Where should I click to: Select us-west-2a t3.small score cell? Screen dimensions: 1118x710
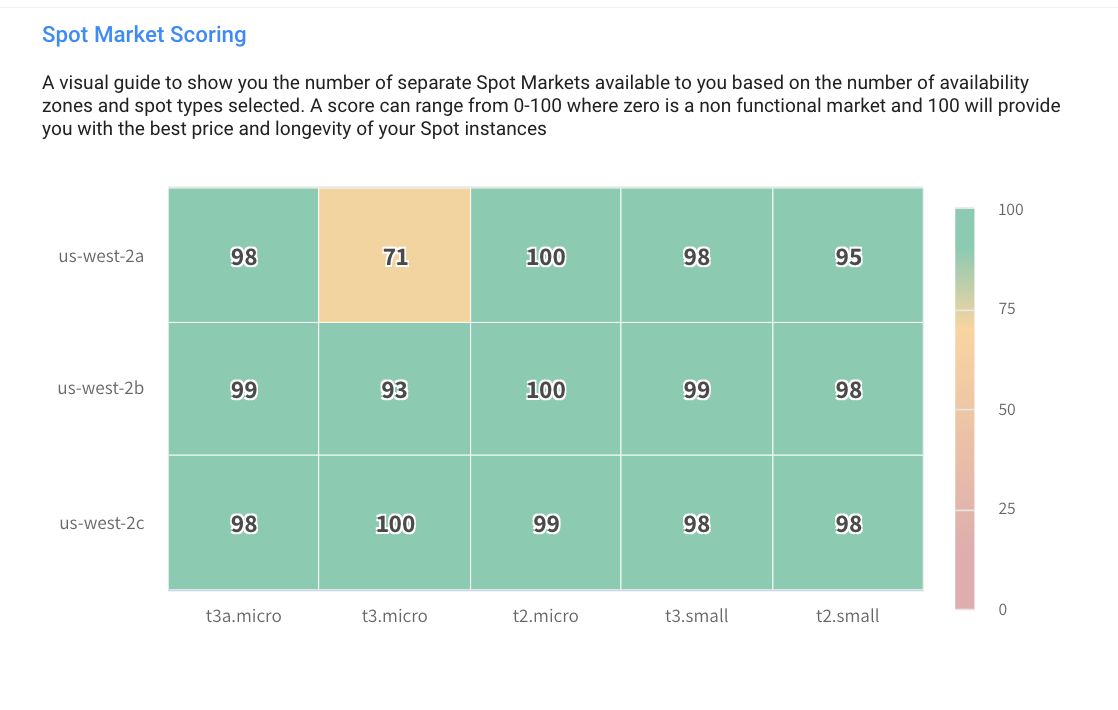click(697, 256)
